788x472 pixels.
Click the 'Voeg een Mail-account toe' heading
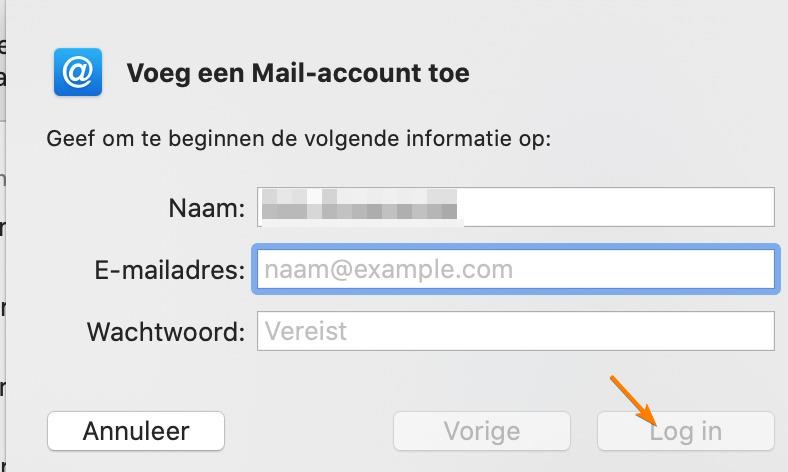298,73
